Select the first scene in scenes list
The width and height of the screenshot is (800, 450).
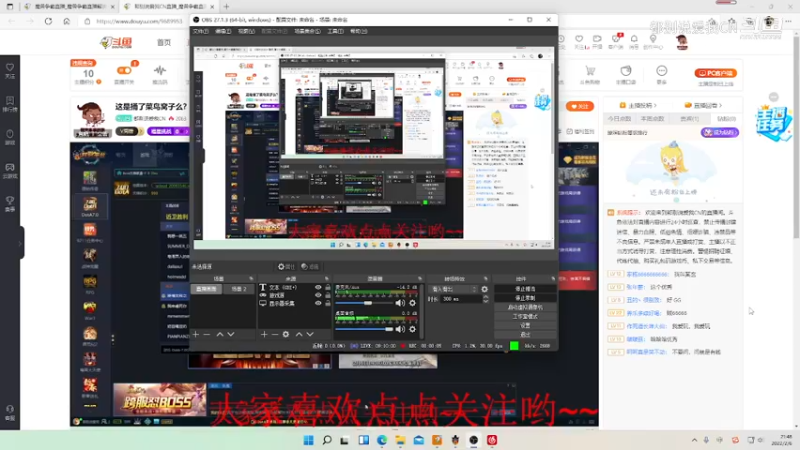click(207, 289)
